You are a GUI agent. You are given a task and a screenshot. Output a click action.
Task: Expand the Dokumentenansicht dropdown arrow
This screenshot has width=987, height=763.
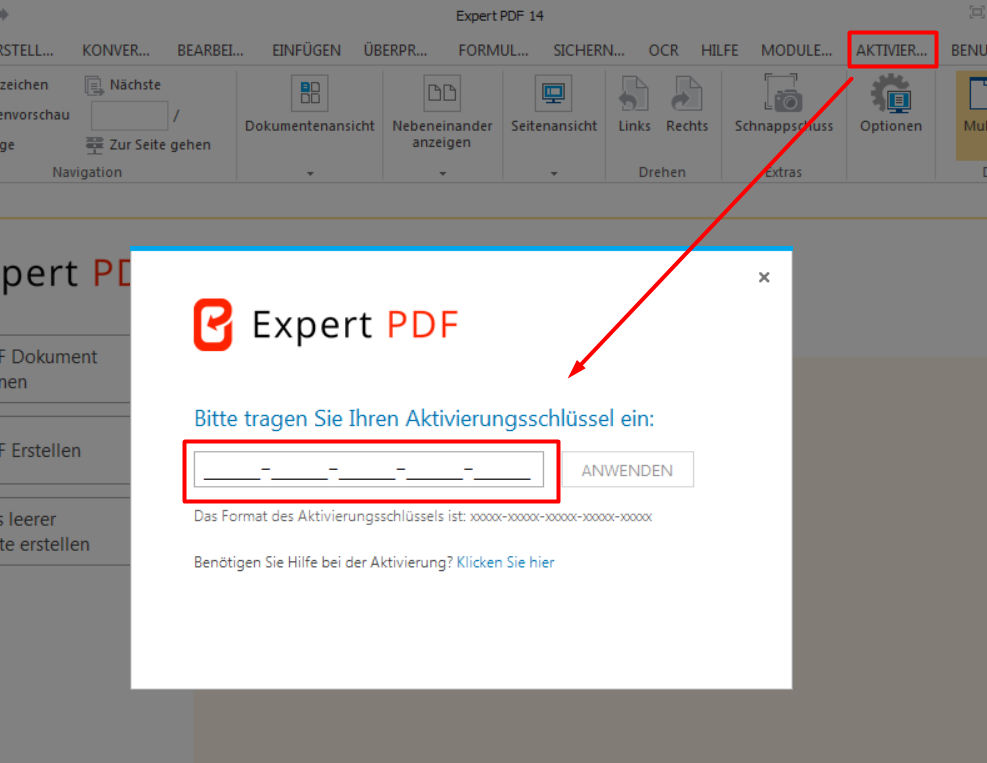tap(310, 173)
